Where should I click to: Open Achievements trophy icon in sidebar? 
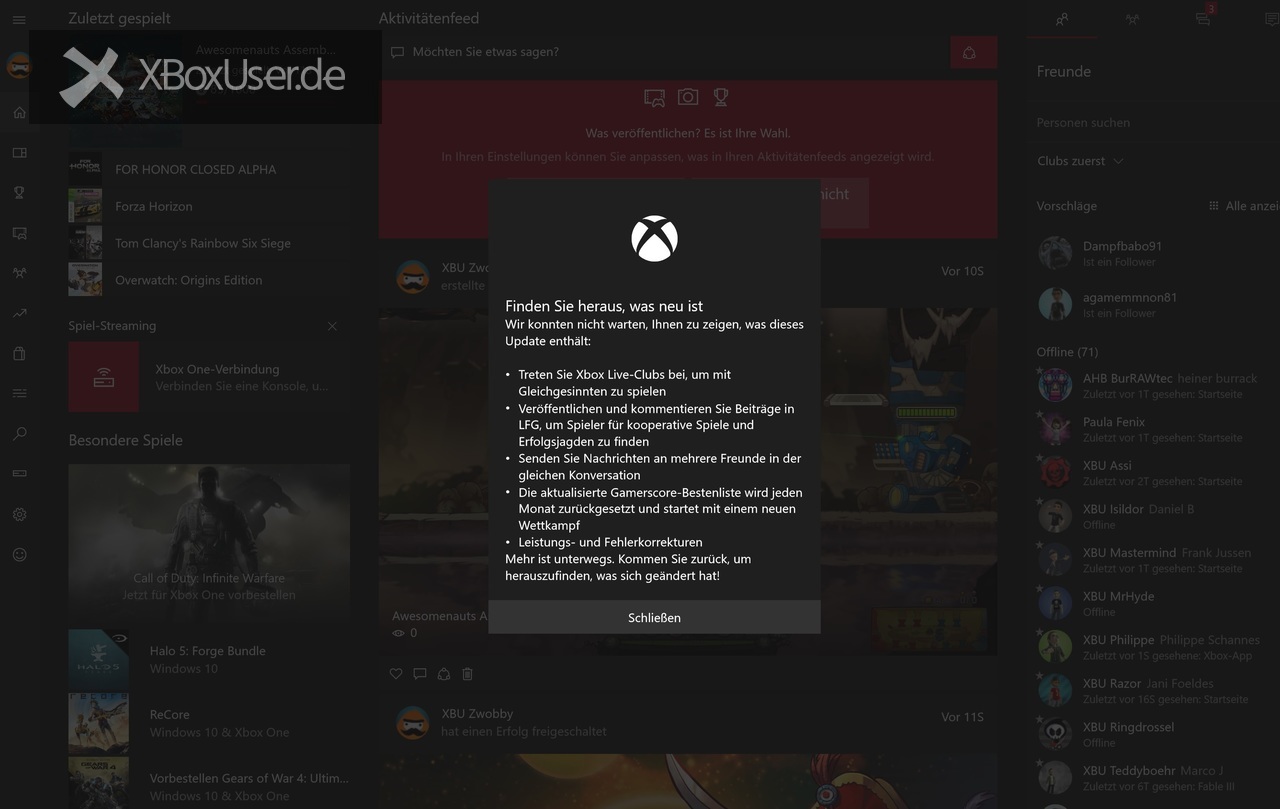(x=19, y=193)
